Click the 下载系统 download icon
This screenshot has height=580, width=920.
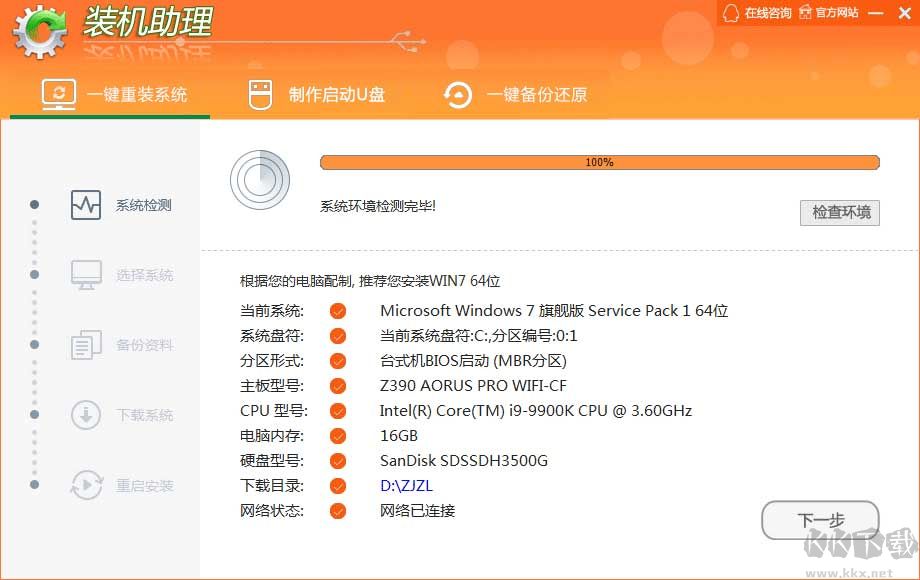(x=86, y=416)
